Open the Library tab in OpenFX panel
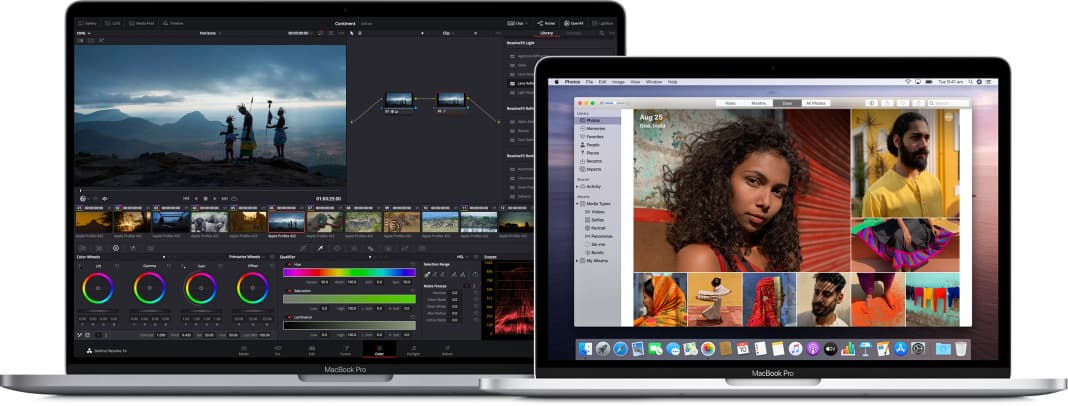Image resolution: width=1068 pixels, height=406 pixels. 546,33
